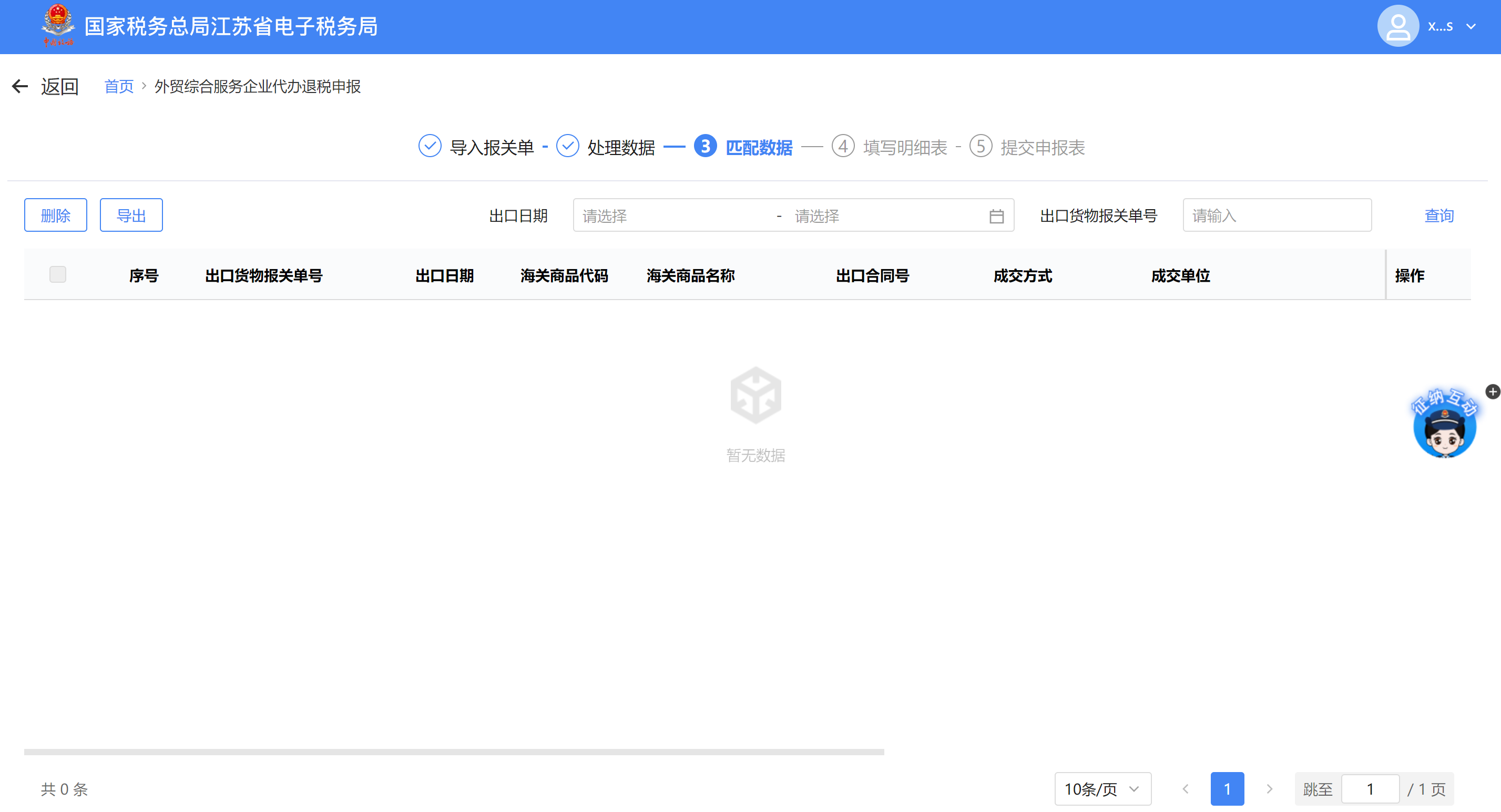This screenshot has height=812, width=1501.
Task: Open the 征纳互动 assistant mascot
Action: (x=1444, y=429)
